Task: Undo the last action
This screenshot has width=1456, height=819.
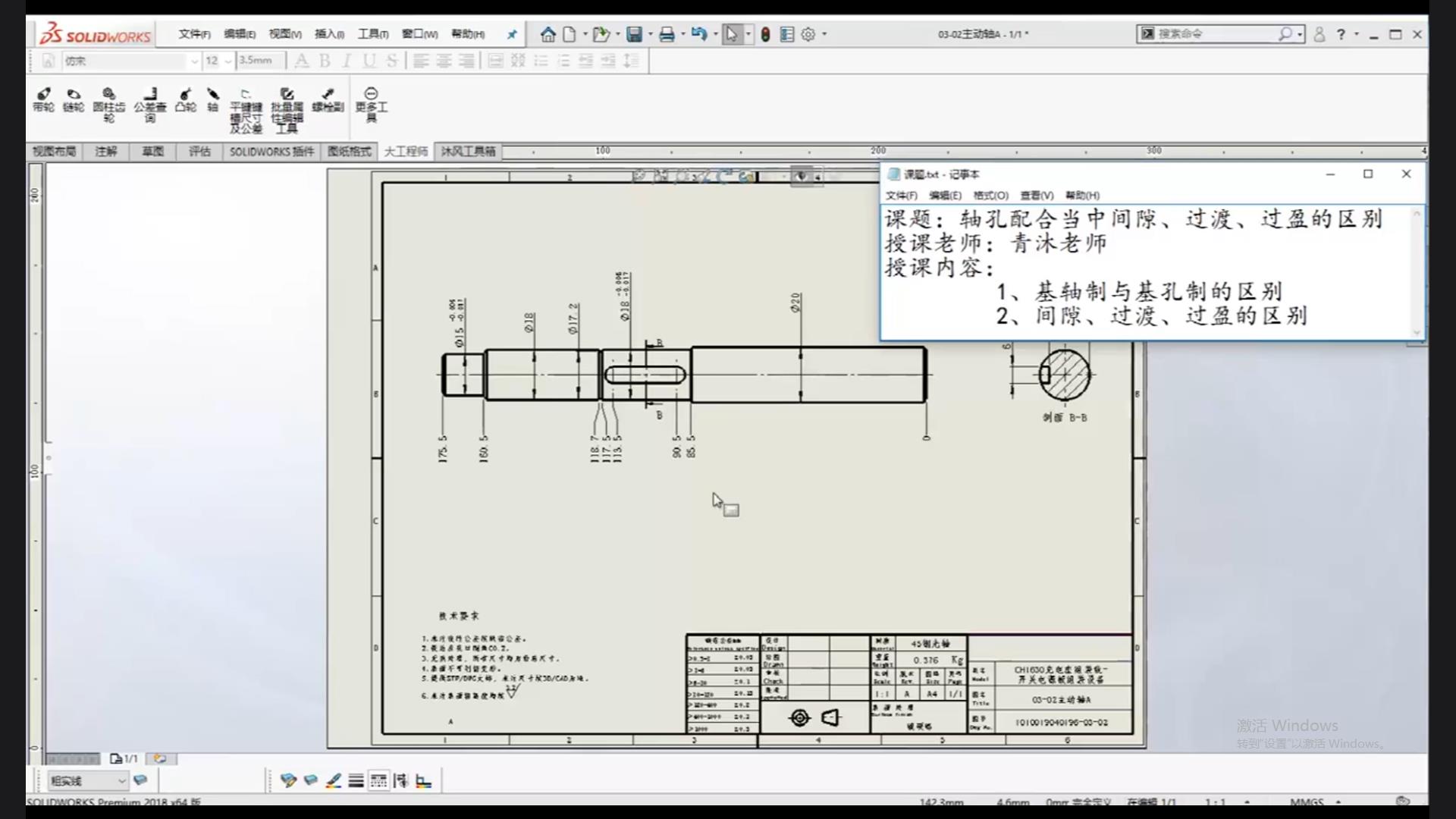Action: tap(699, 34)
